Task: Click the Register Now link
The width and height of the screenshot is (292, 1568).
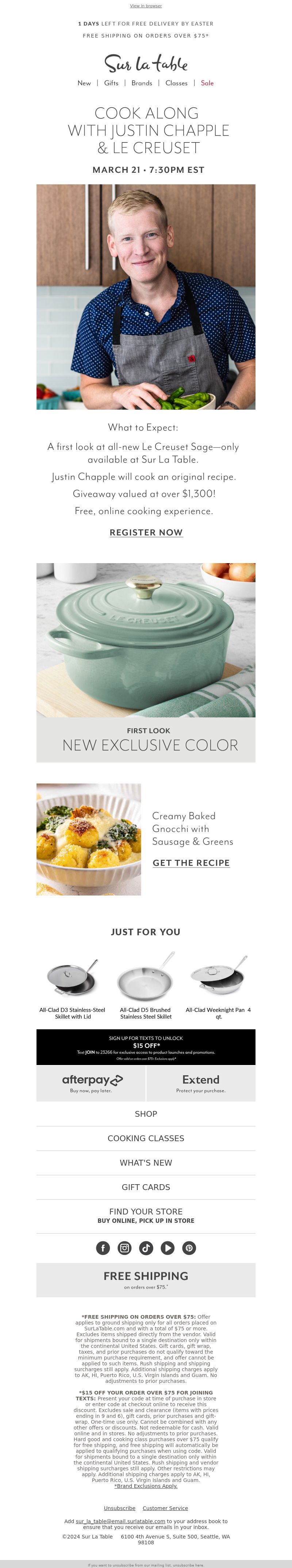Action: (146, 532)
